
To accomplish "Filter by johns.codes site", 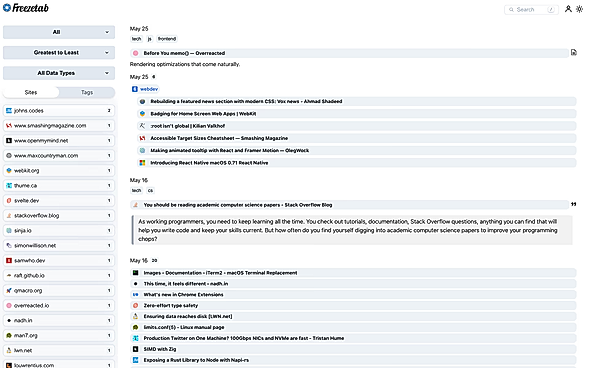I will 59,111.
